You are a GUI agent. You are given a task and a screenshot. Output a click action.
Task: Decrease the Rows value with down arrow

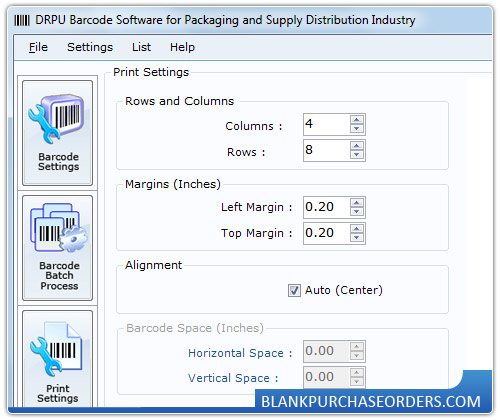[x=357, y=154]
